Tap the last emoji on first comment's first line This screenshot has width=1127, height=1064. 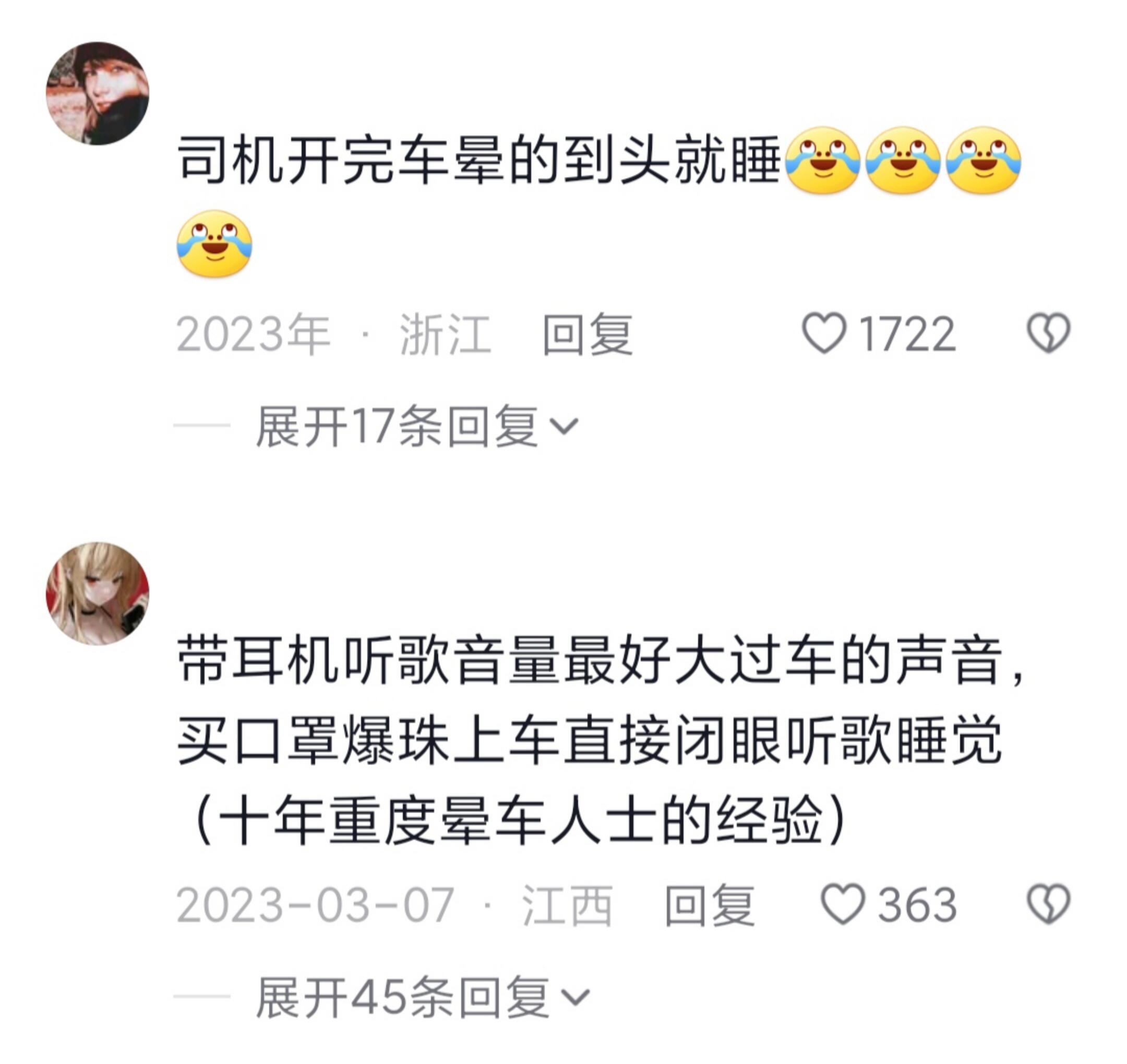click(x=984, y=161)
